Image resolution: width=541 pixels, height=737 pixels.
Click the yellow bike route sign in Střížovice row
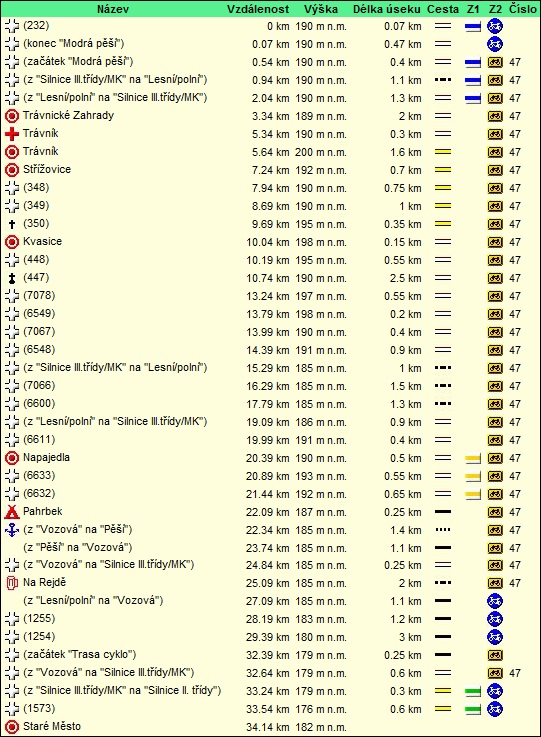click(x=495, y=170)
